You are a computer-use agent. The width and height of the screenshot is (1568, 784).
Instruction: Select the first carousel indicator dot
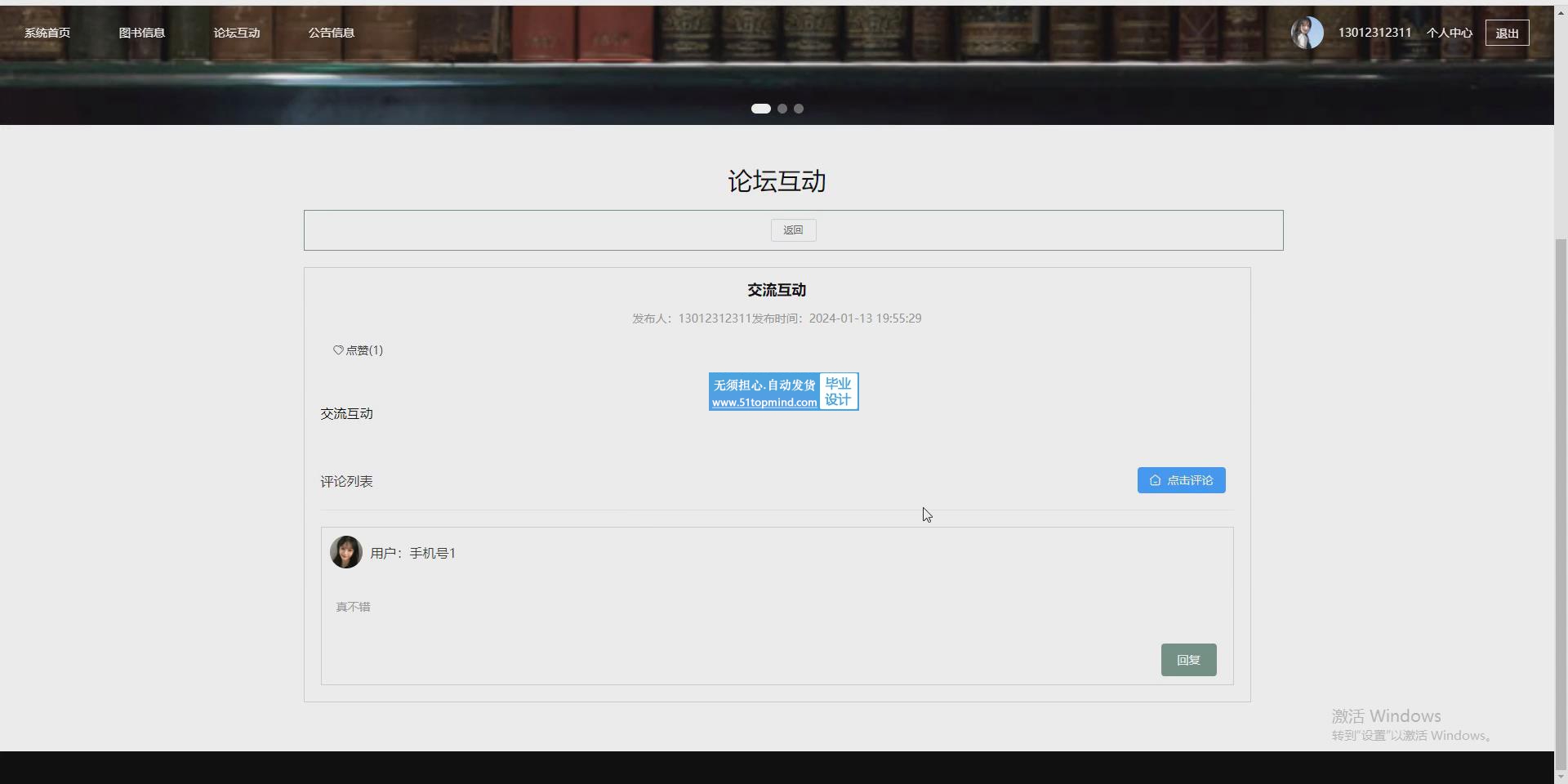point(761,109)
